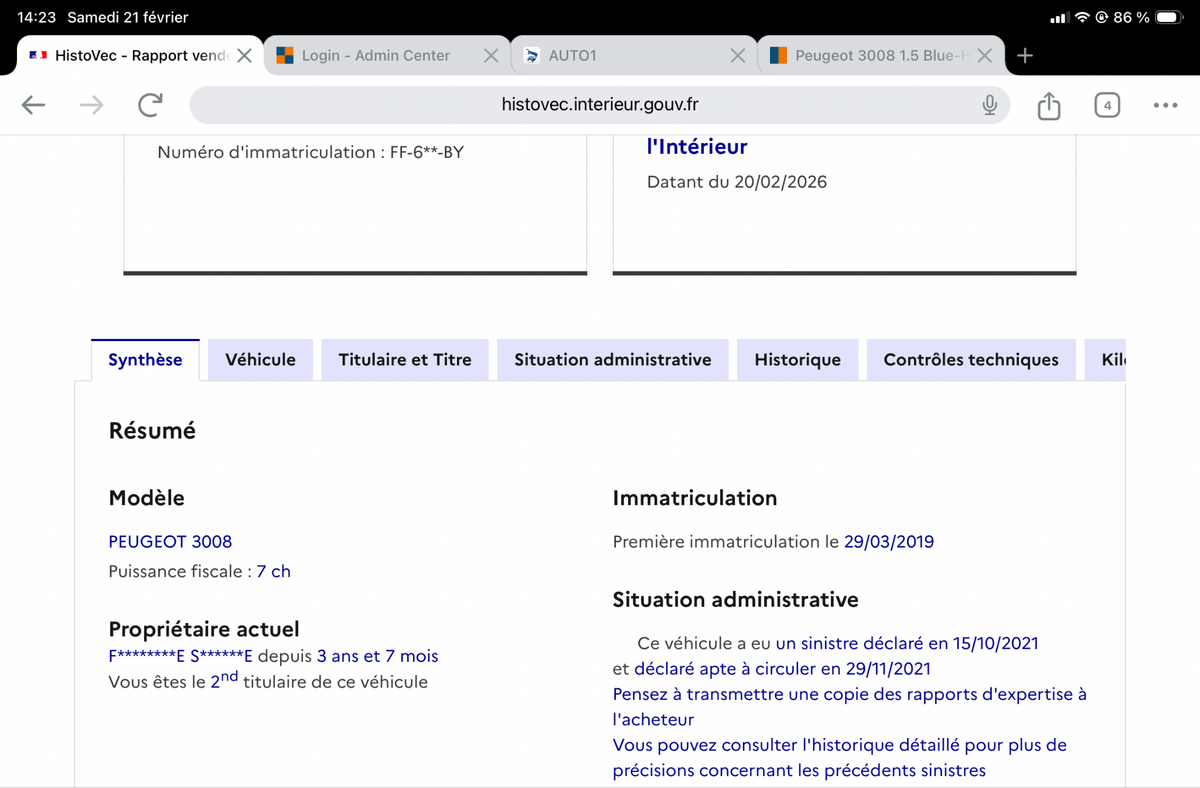Click the l'Intérieur heading

(697, 147)
